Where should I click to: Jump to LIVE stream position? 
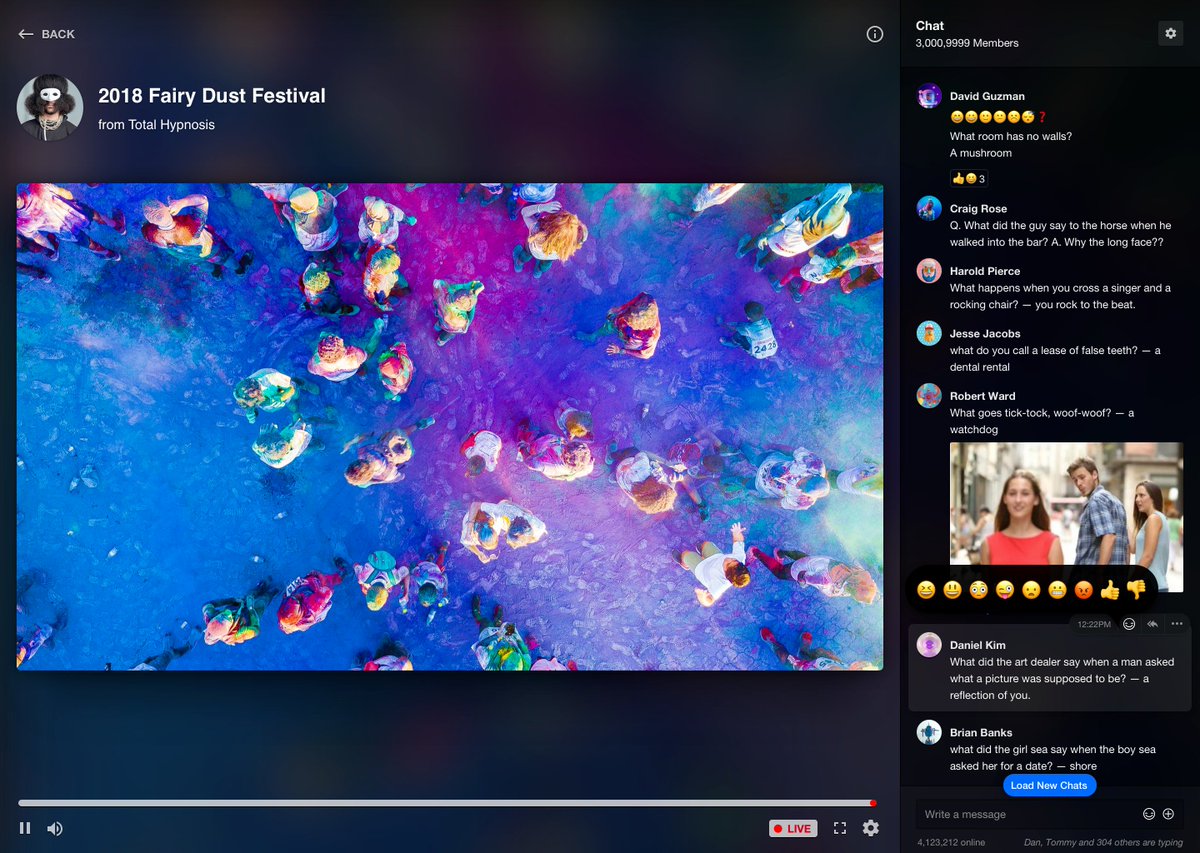[x=793, y=828]
